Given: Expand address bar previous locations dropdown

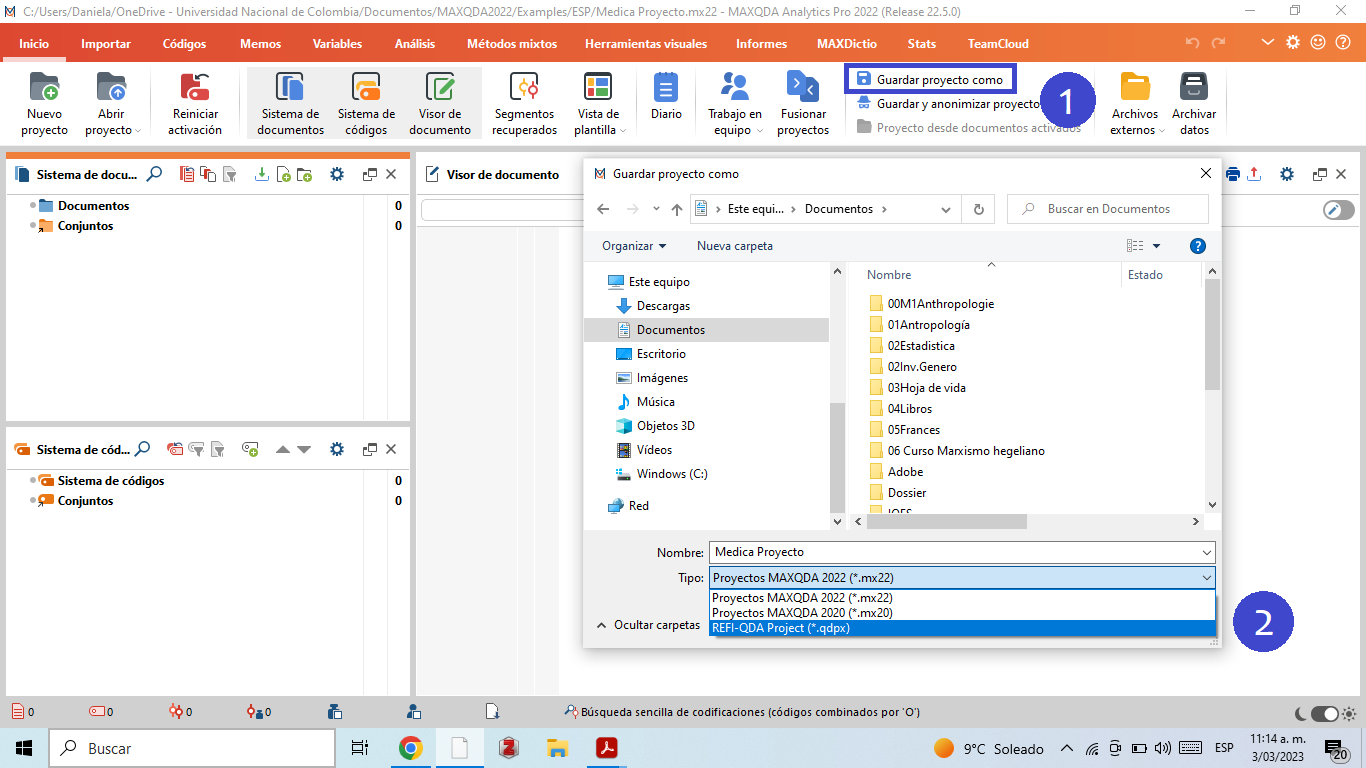Looking at the screenshot, I should click(x=946, y=209).
